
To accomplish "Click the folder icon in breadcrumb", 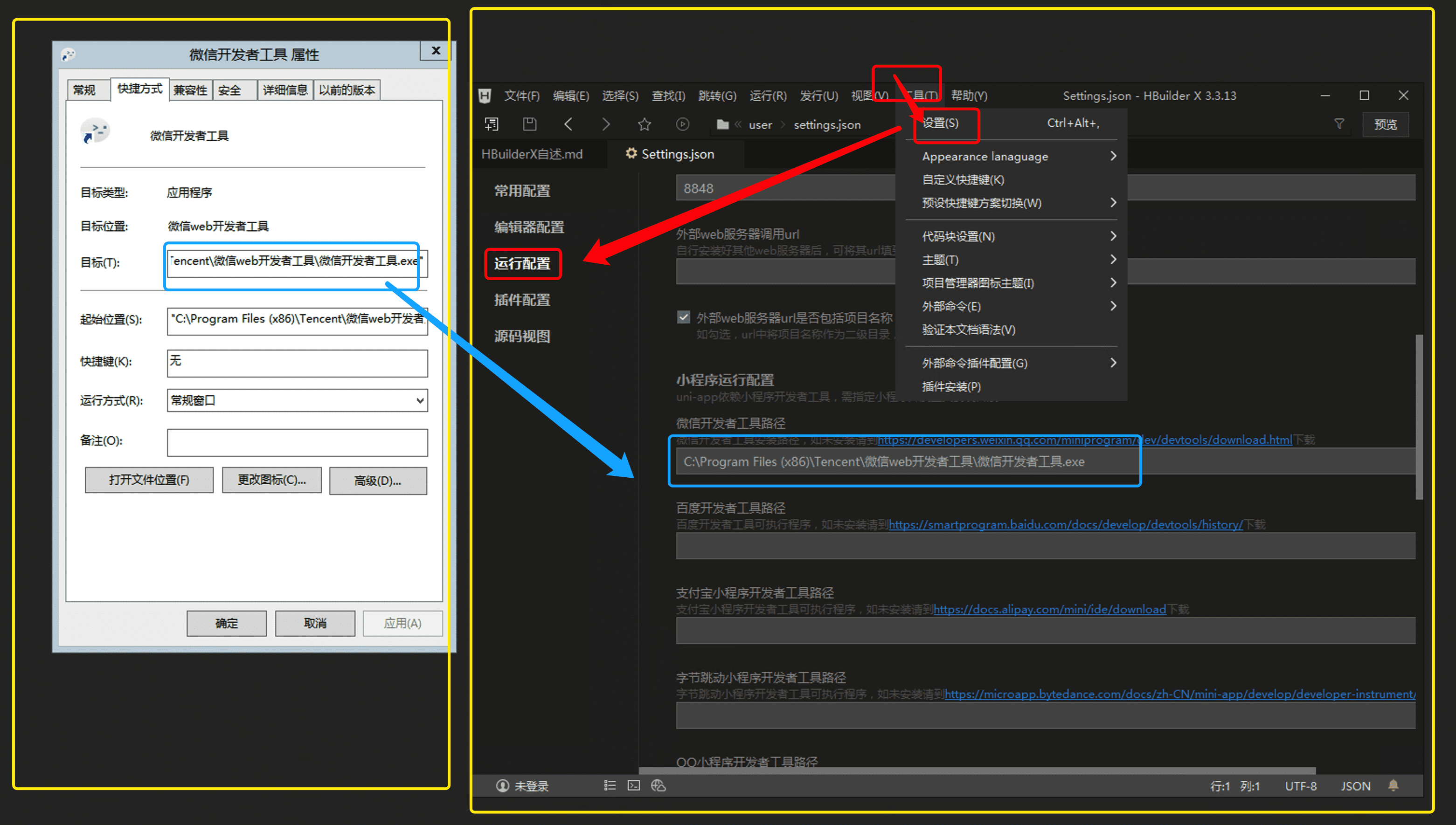I will pos(722,124).
